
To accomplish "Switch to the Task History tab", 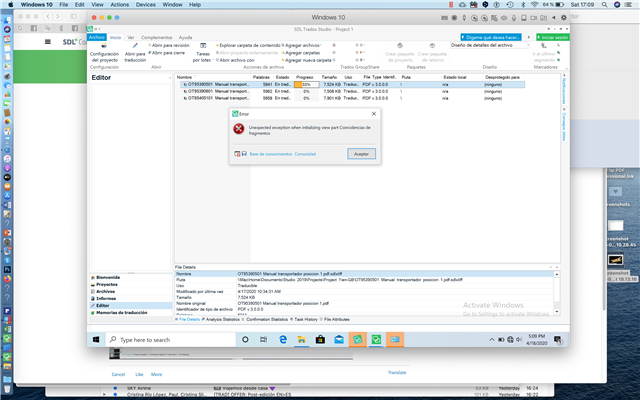I will [304, 320].
